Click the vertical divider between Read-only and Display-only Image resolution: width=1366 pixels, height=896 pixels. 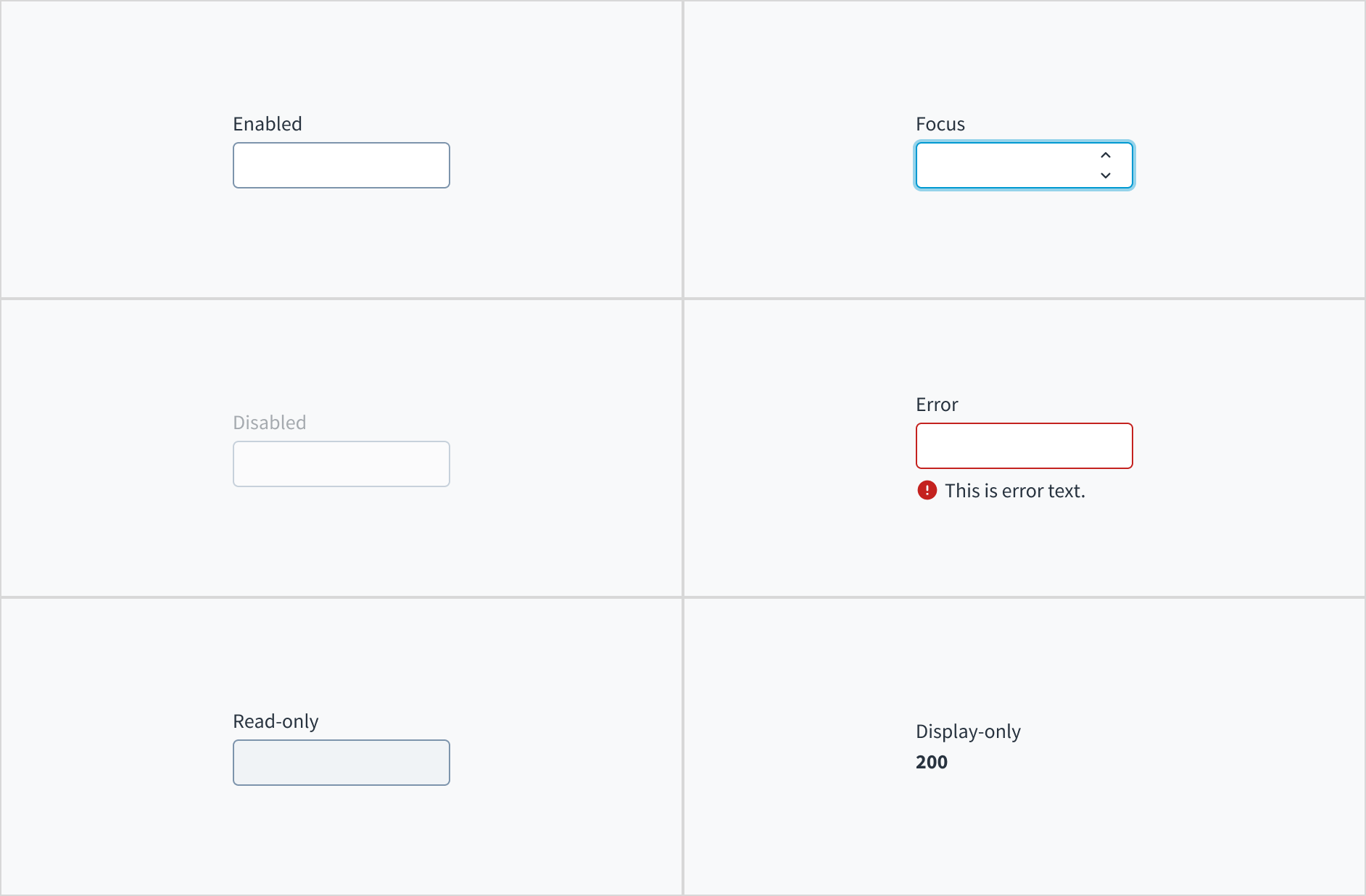(683, 747)
